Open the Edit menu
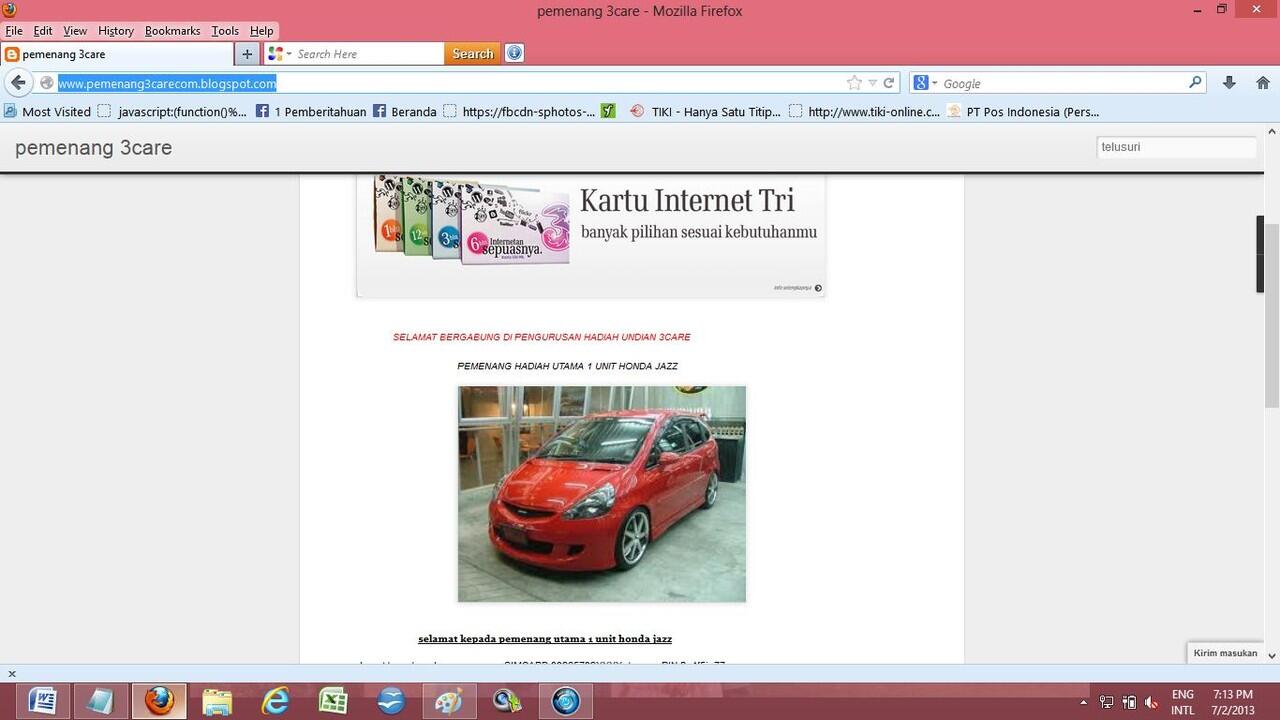This screenshot has width=1280, height=720. click(43, 31)
